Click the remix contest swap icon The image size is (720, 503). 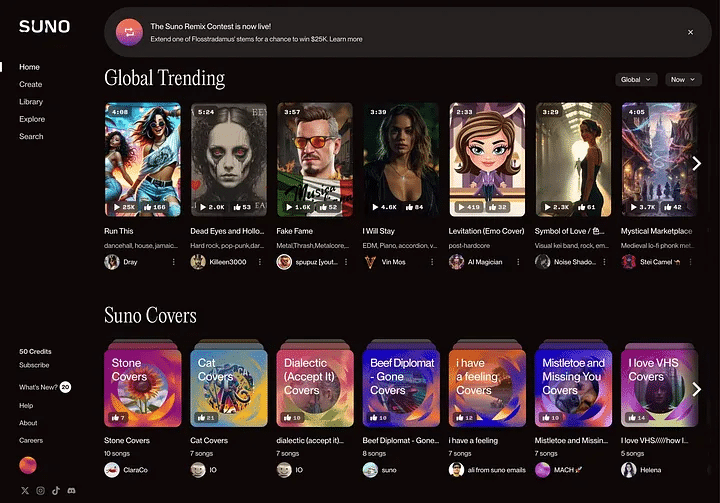tap(129, 32)
